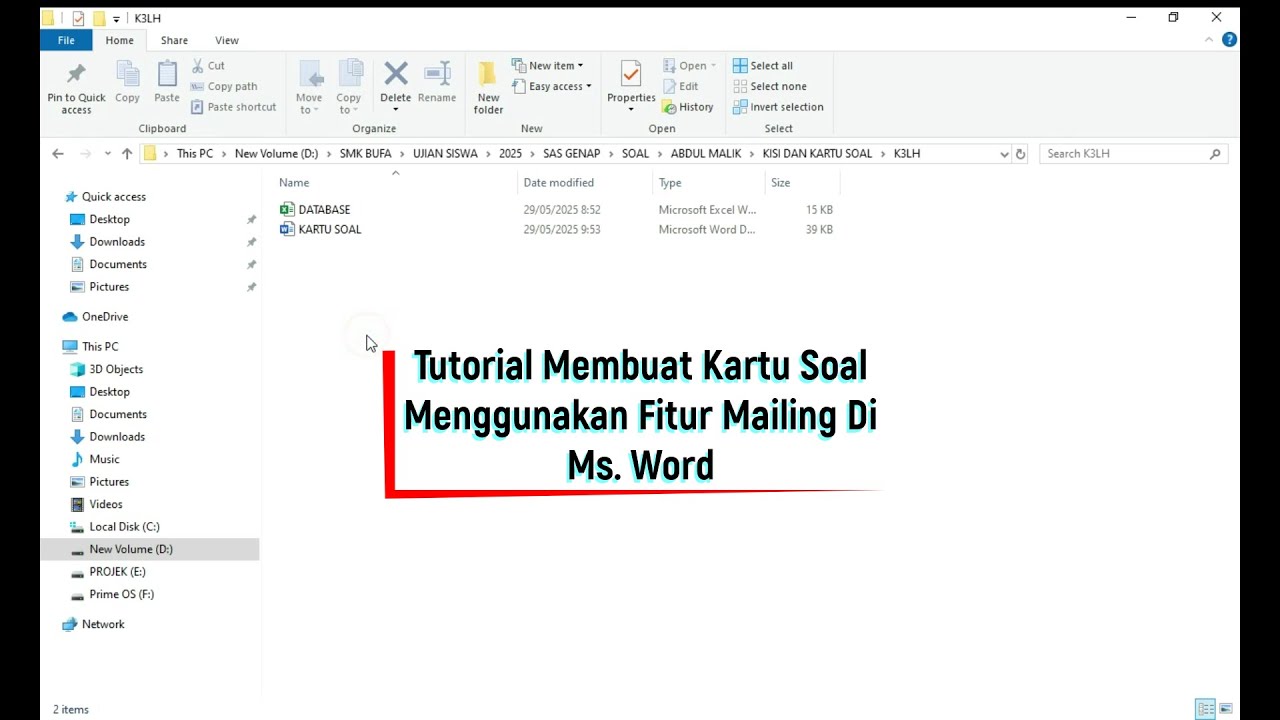This screenshot has width=1280, height=720.
Task: Open the Copy to menu
Action: tap(348, 88)
